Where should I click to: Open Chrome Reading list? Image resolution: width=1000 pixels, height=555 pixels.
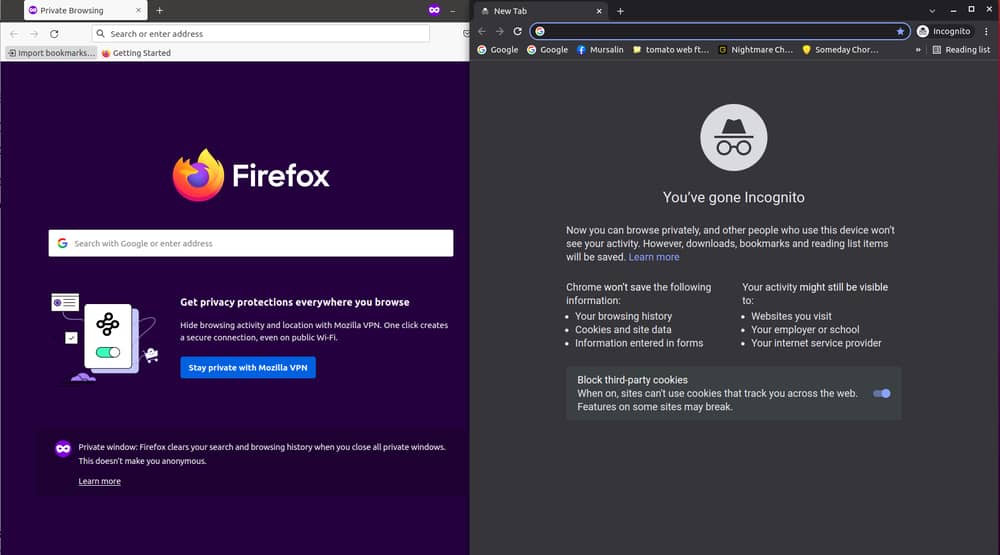click(961, 50)
